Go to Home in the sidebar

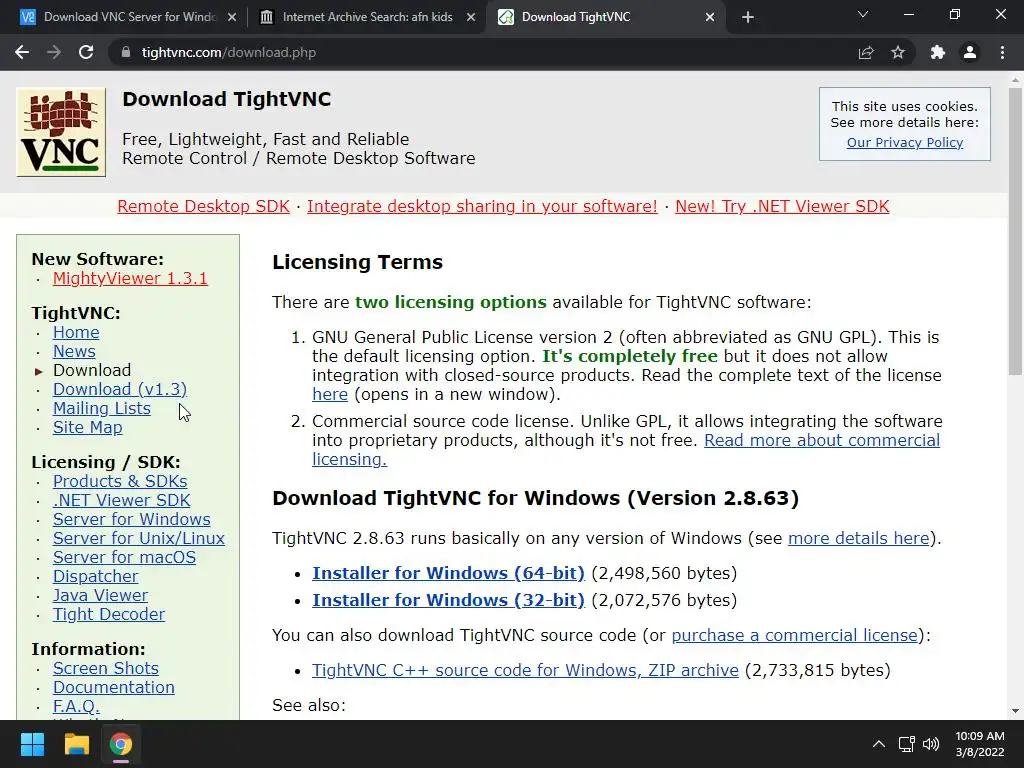pos(76,332)
